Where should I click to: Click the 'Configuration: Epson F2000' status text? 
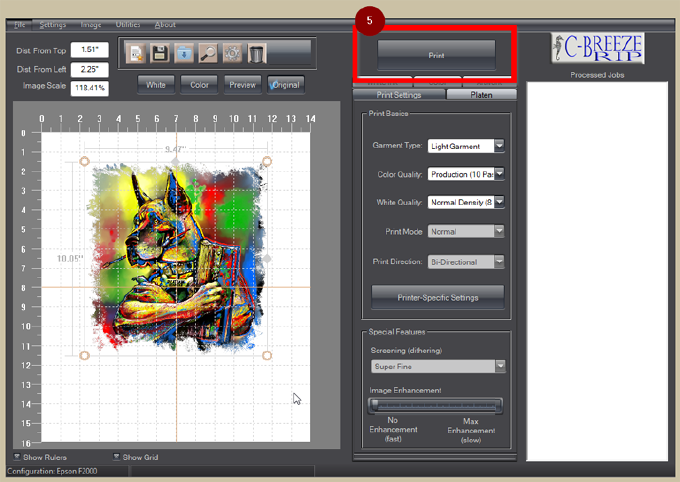click(52, 471)
